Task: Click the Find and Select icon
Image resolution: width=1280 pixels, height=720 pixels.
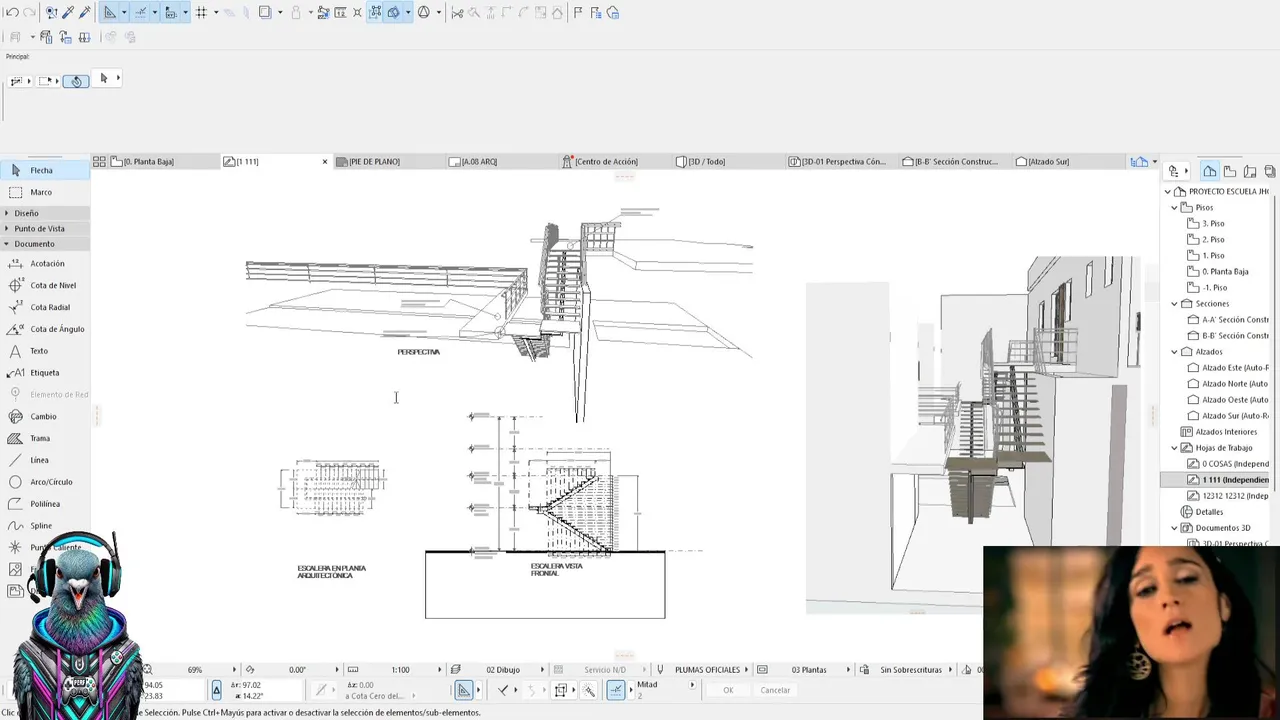Action: click(x=51, y=13)
